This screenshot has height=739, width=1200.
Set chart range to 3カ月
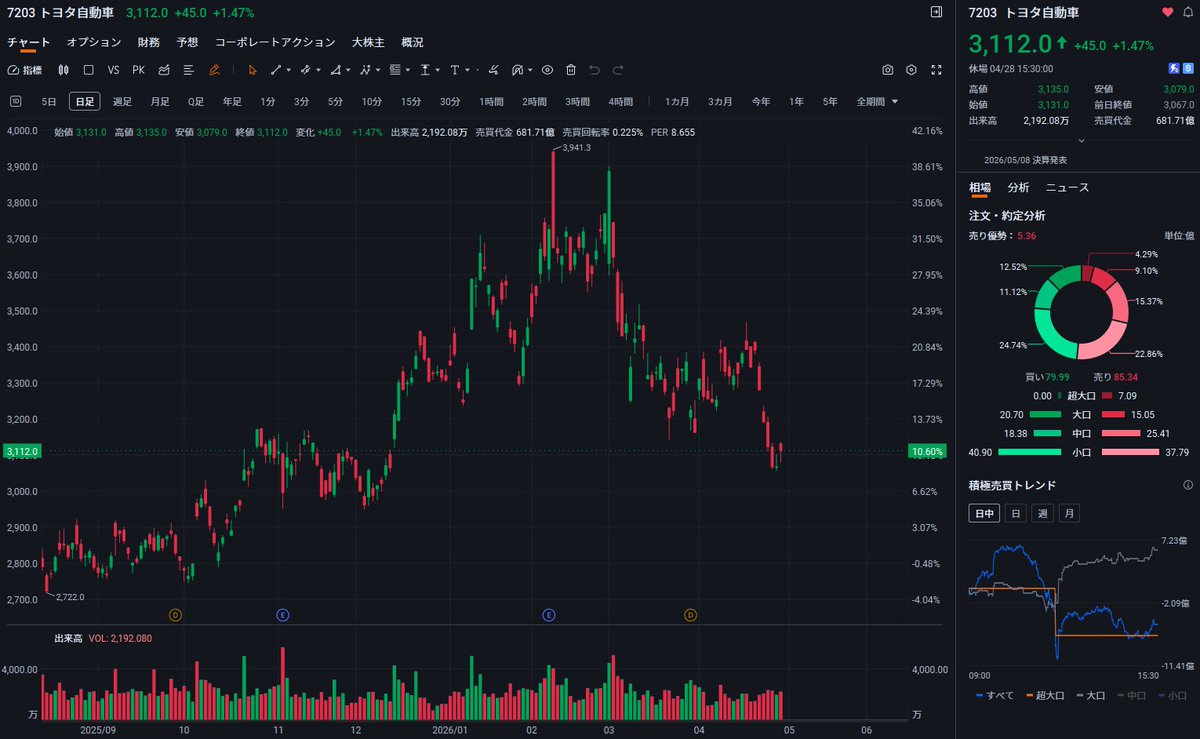point(720,101)
